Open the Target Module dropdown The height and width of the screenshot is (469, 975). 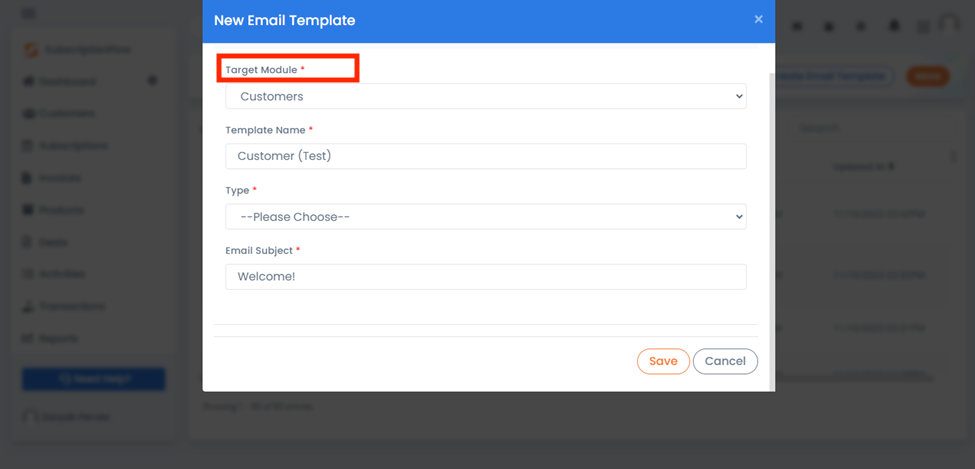point(486,96)
